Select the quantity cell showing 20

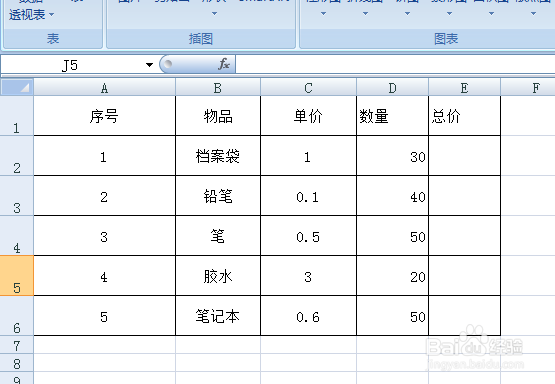(393, 276)
